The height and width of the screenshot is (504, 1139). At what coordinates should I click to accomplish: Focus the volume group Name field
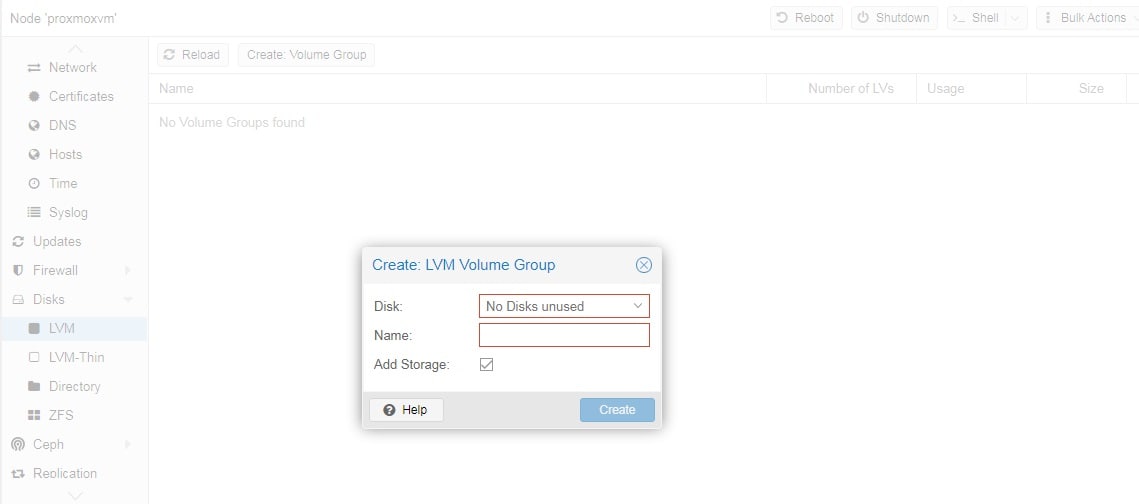(564, 335)
